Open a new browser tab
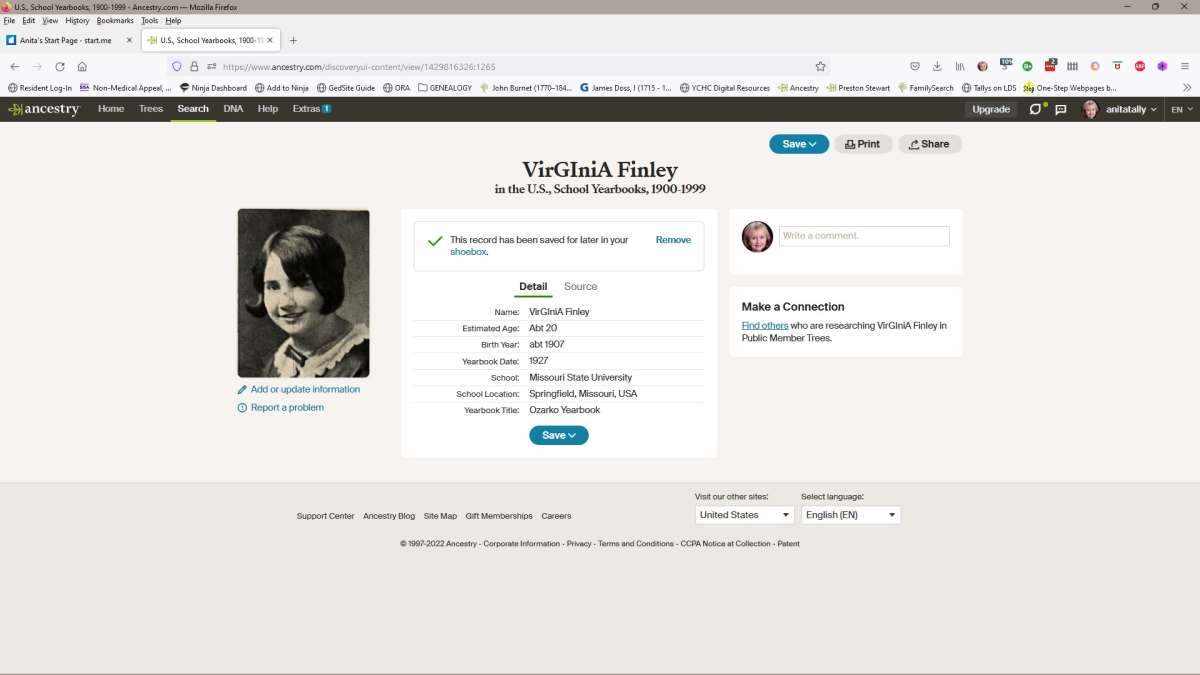This screenshot has height=675, width=1200. (293, 40)
